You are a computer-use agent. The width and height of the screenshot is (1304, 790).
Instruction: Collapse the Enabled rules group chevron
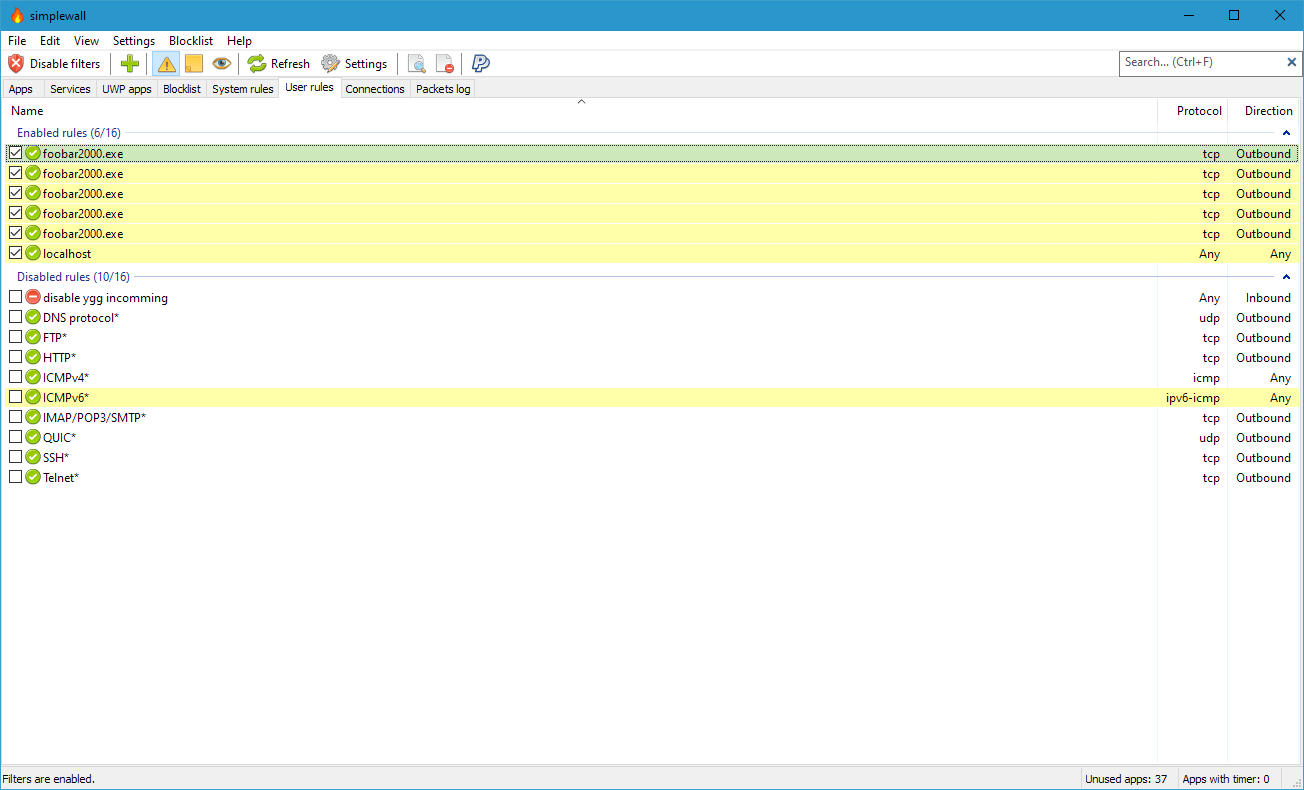(1286, 132)
